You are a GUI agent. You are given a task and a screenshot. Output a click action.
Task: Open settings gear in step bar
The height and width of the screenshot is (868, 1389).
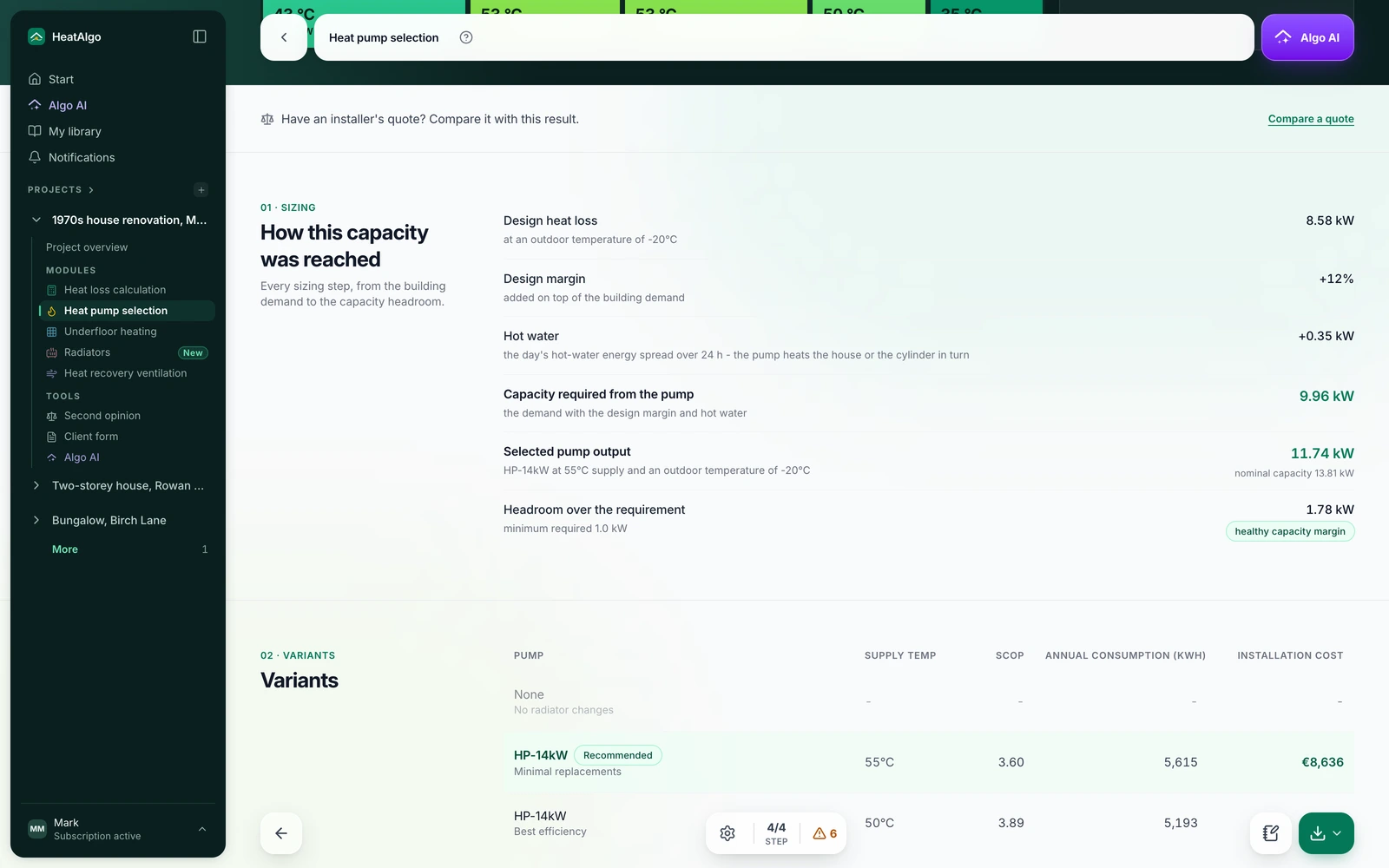[727, 833]
